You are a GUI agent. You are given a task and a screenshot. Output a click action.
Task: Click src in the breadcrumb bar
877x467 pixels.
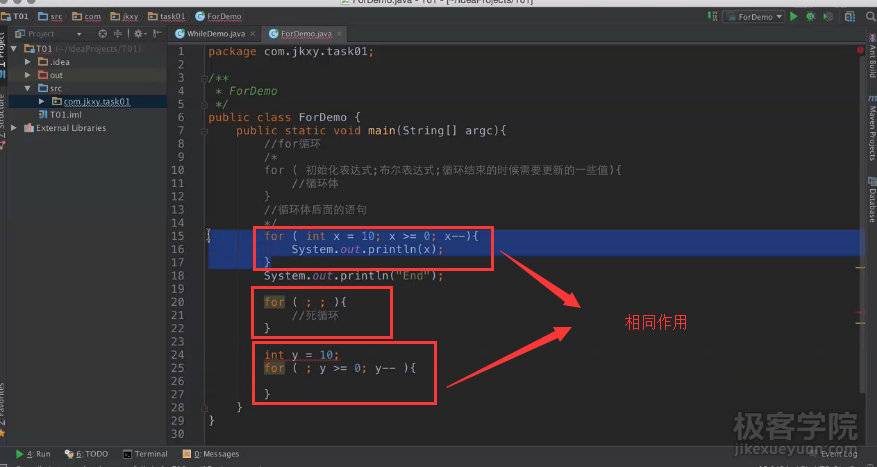coord(50,16)
